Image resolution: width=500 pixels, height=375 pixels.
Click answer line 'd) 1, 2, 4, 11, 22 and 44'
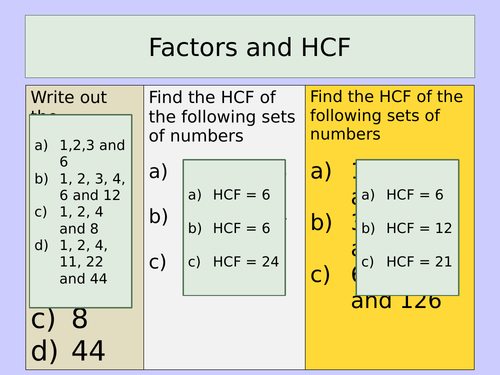pyautogui.click(x=71, y=262)
